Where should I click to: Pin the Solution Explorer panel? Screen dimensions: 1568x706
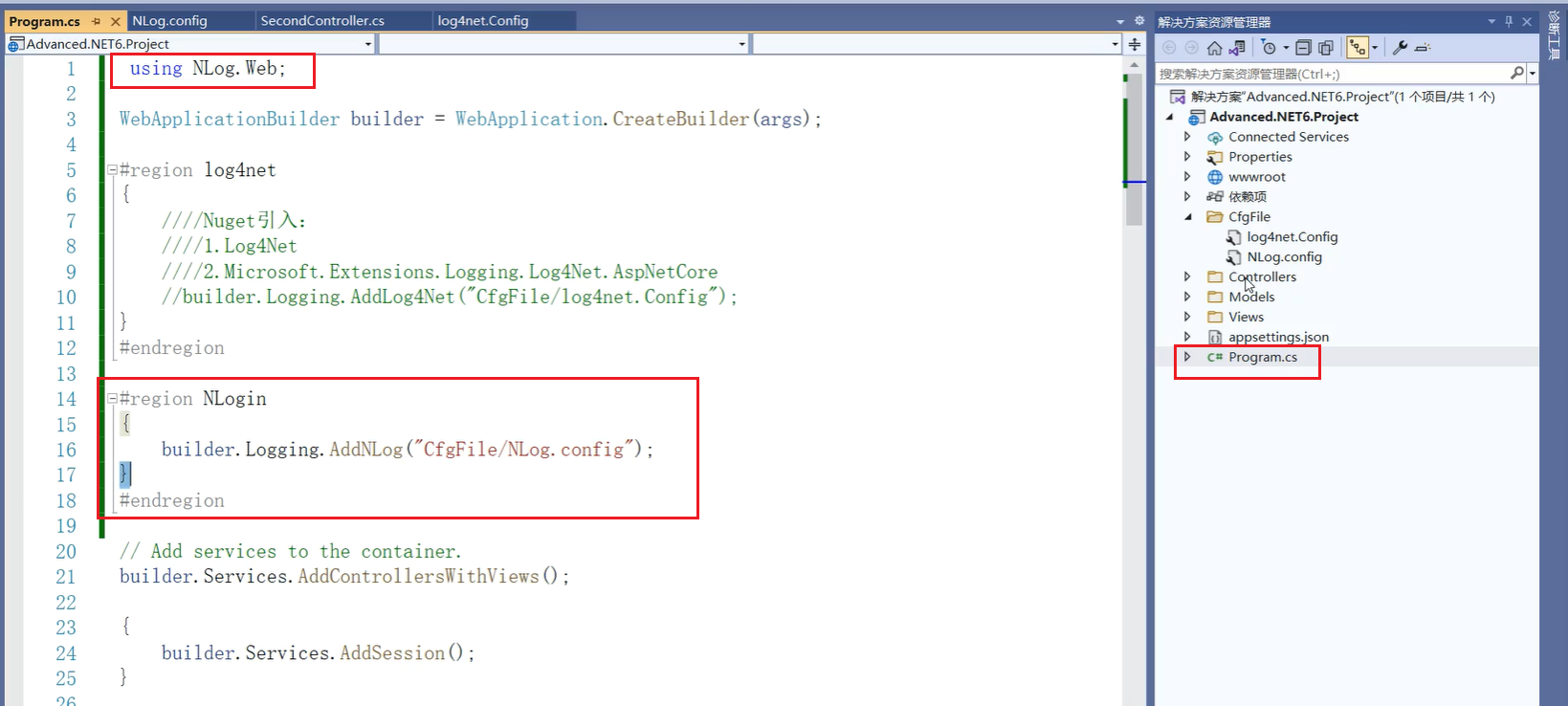pyautogui.click(x=1510, y=21)
